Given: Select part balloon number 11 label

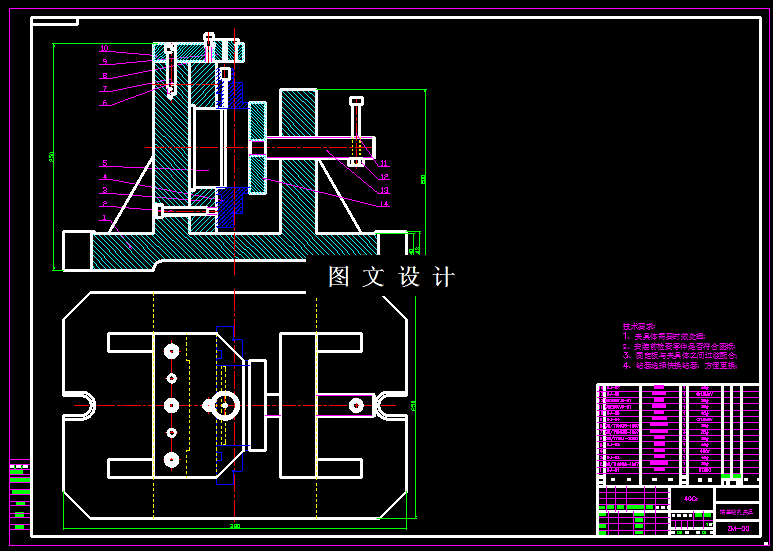Looking at the screenshot, I should coord(384,163).
